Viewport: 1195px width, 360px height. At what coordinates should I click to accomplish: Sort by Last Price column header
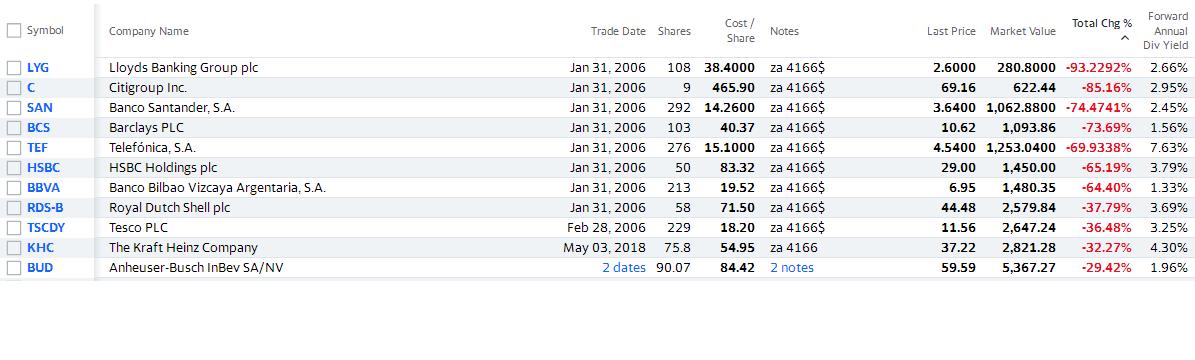[x=951, y=31]
